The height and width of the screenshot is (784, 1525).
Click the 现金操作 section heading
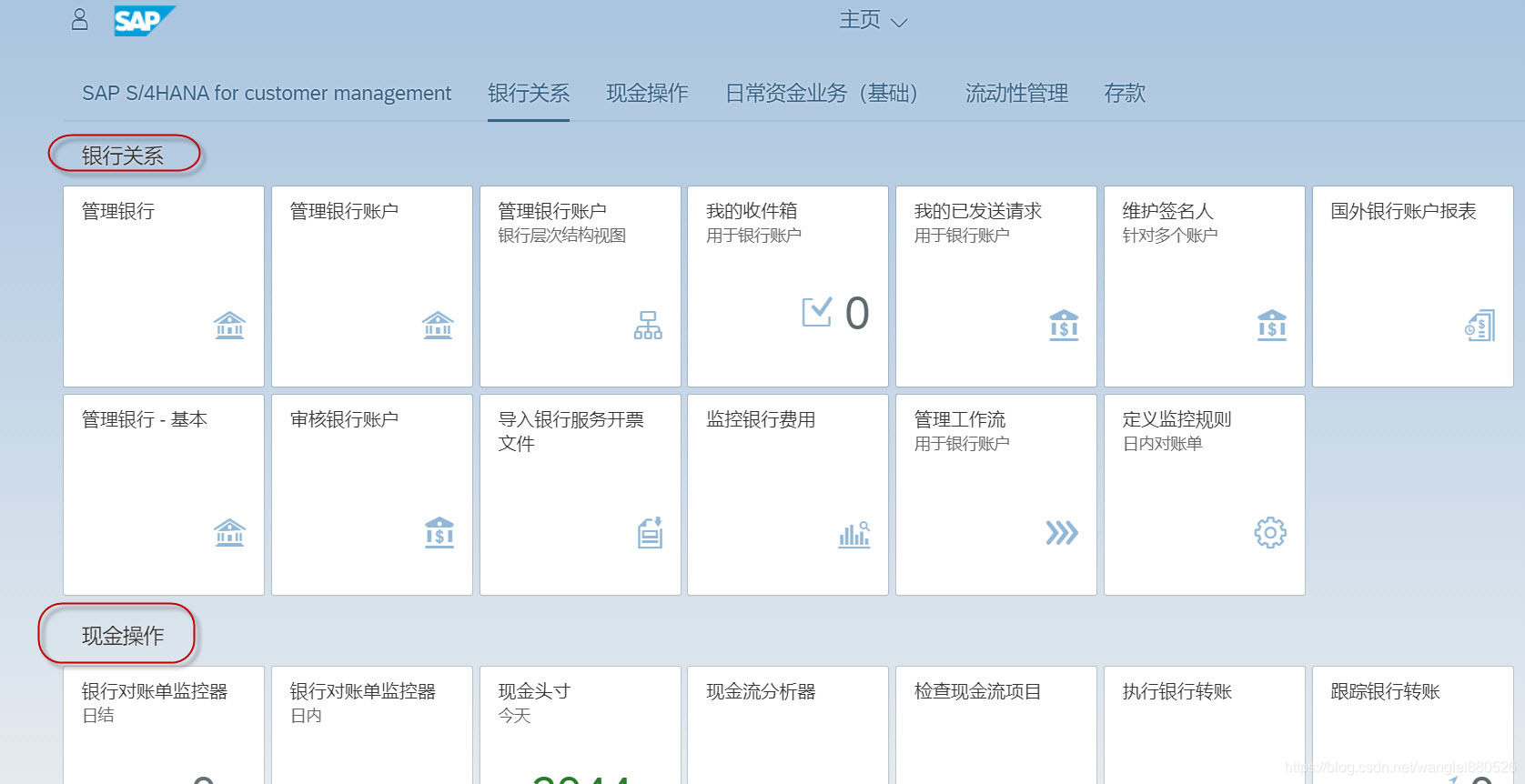pos(123,636)
